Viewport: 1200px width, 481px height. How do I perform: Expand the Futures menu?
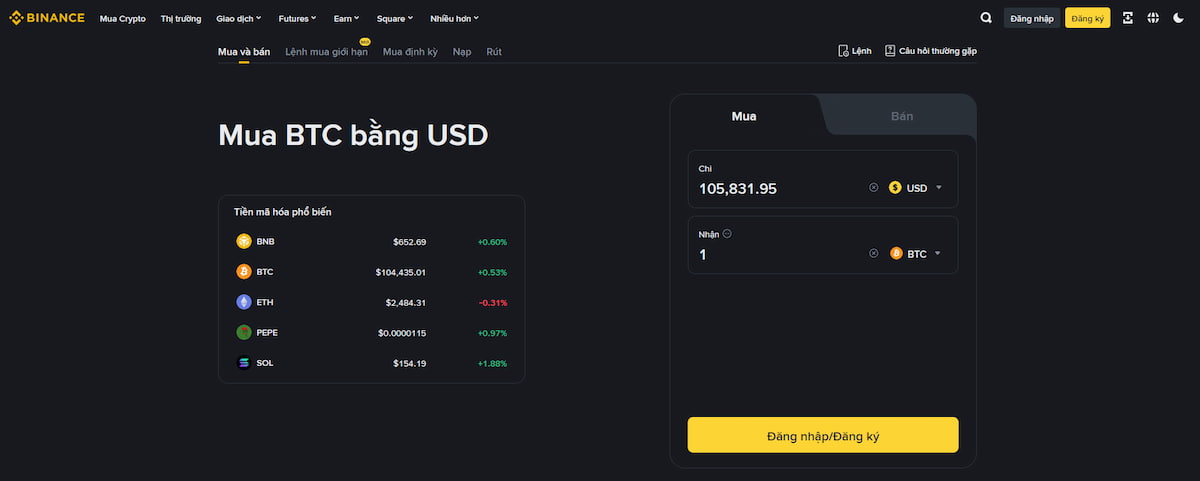[297, 18]
